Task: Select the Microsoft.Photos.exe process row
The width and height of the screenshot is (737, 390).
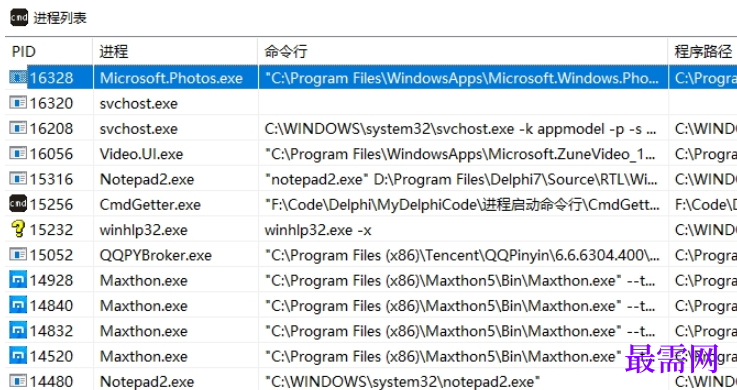Action: (x=371, y=78)
